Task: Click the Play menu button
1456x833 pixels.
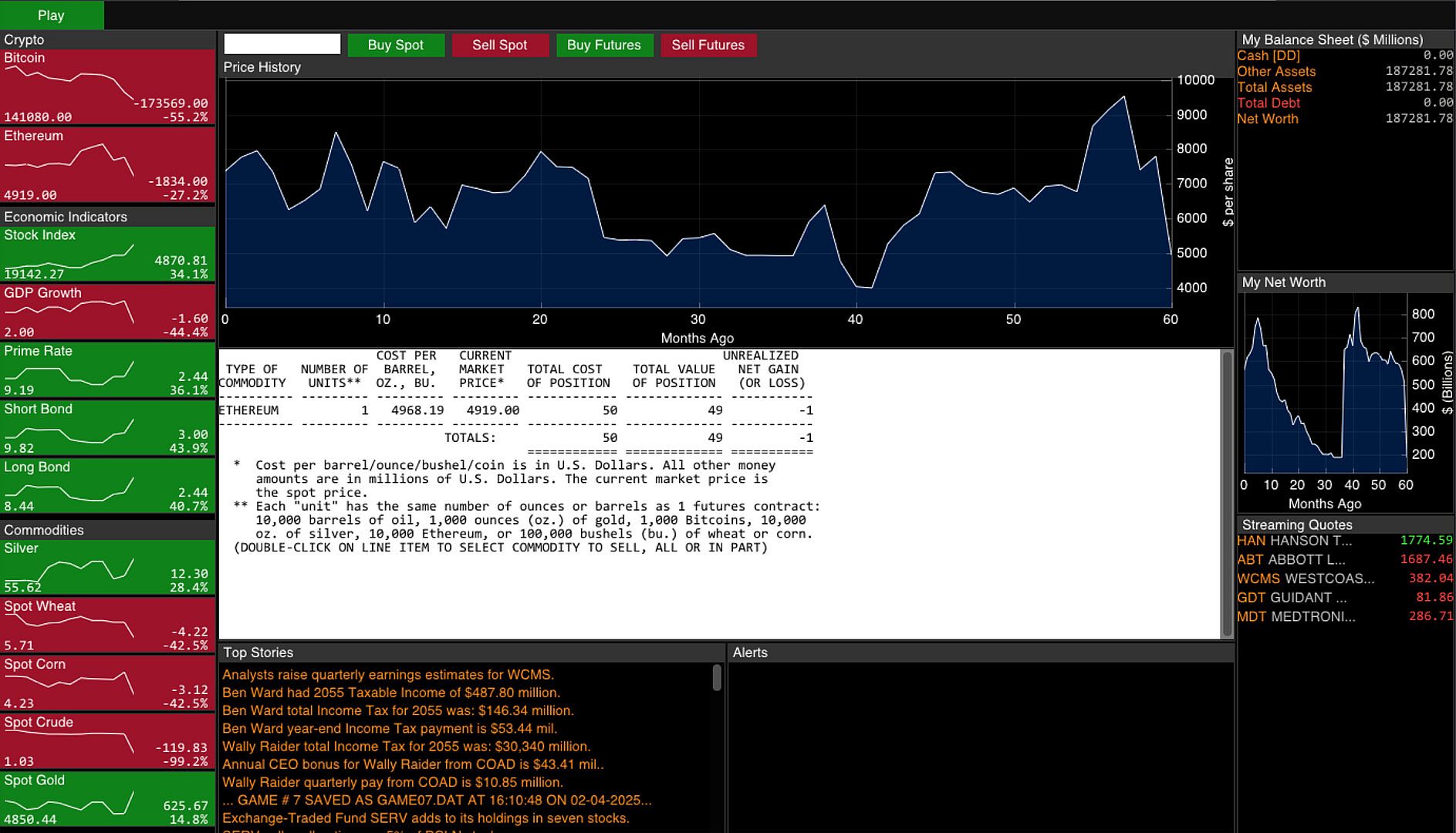Action: pyautogui.click(x=51, y=15)
